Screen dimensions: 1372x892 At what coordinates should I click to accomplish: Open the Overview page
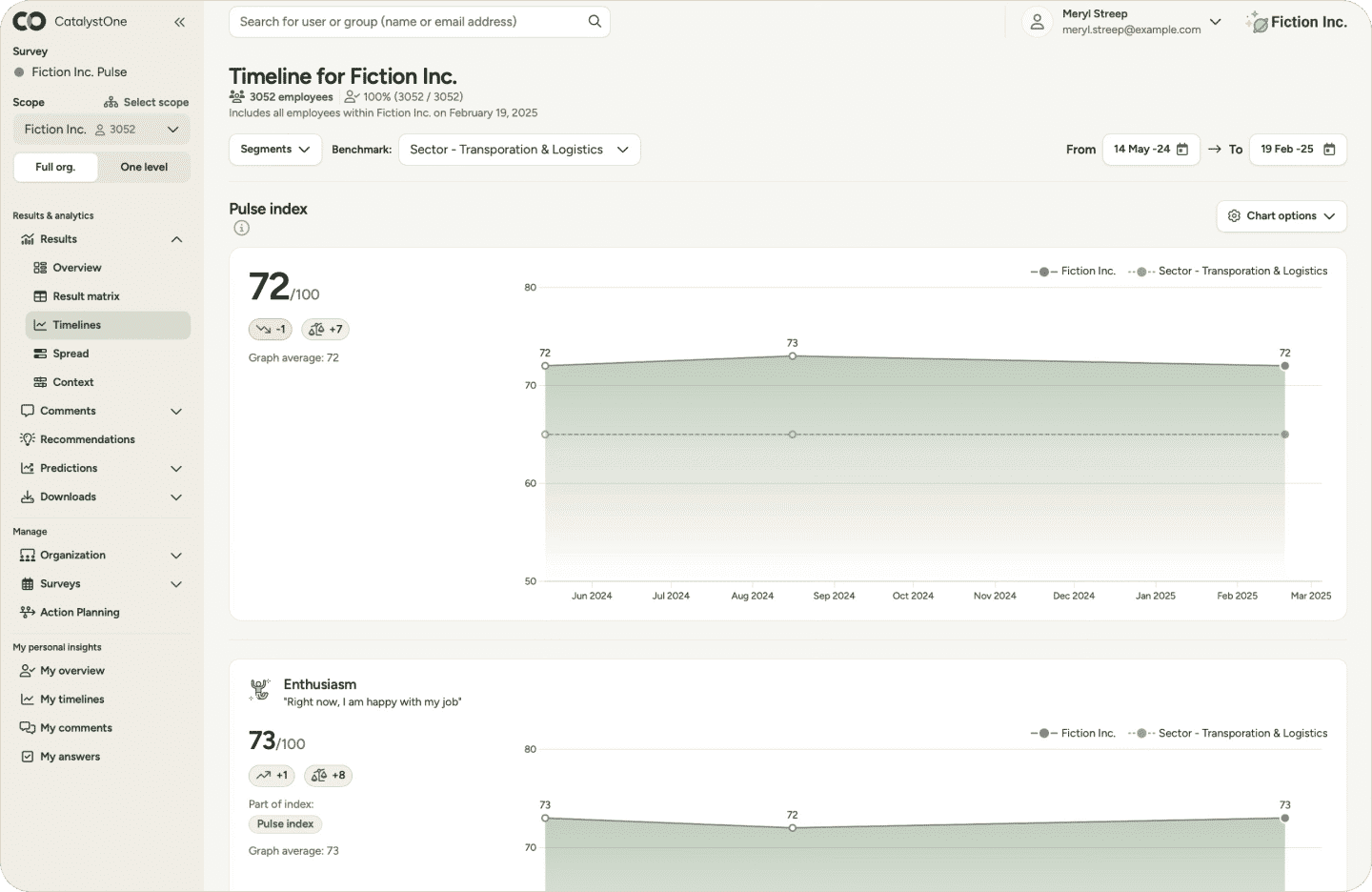pos(108,268)
